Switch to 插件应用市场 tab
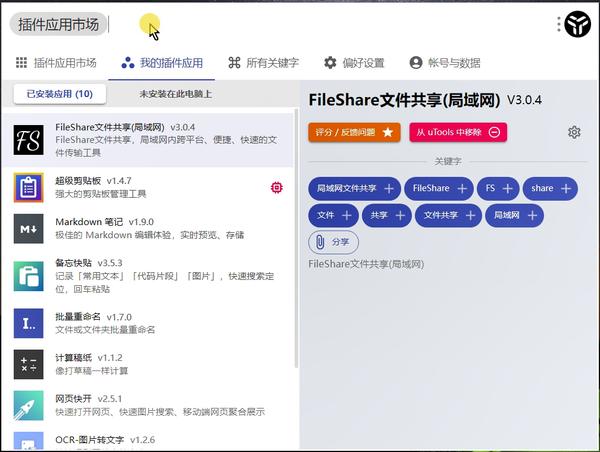 [x=56, y=63]
